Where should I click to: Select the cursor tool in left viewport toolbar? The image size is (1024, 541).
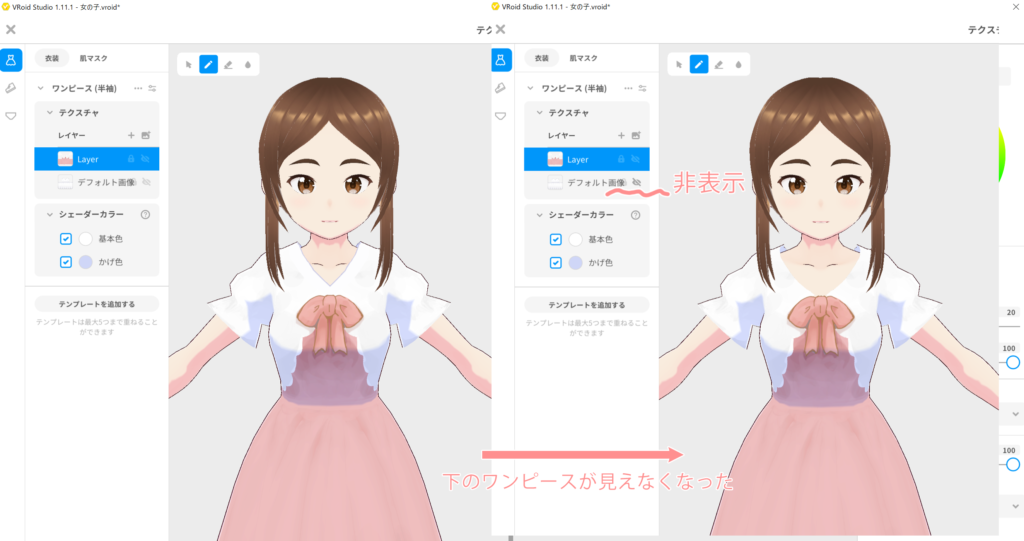click(189, 64)
